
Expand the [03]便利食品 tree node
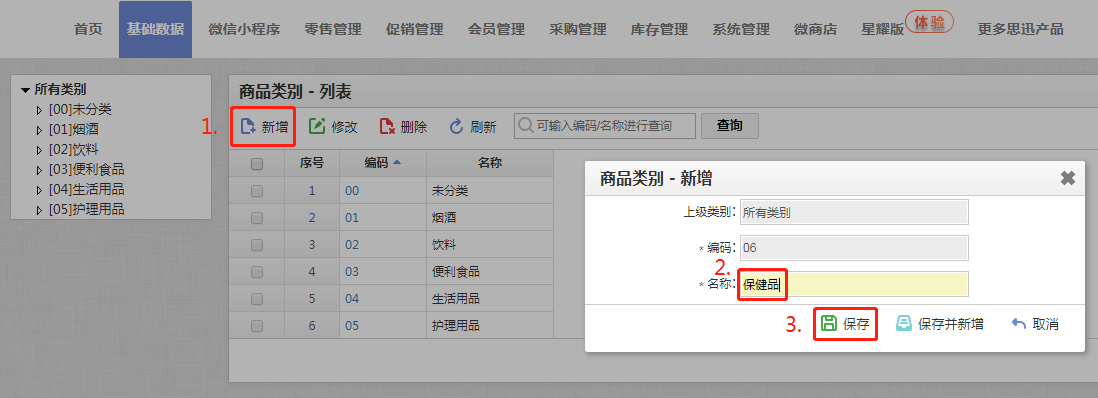(x=39, y=170)
